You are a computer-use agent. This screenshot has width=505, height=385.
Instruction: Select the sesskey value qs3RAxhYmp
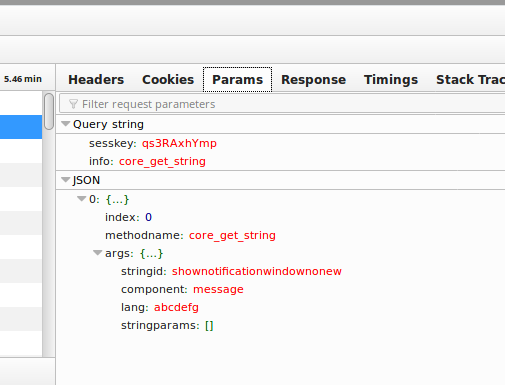tap(179, 143)
